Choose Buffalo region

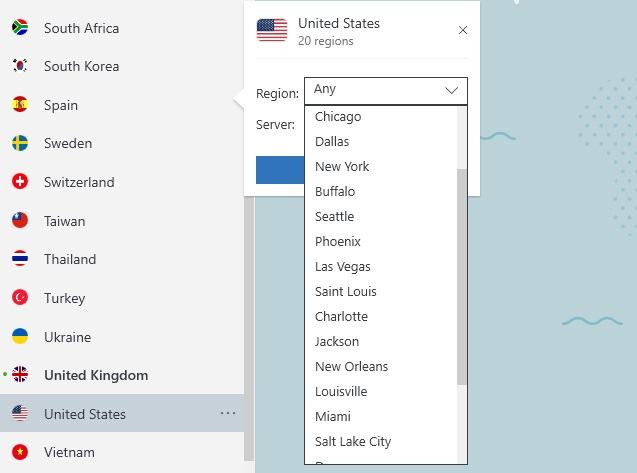coord(335,191)
